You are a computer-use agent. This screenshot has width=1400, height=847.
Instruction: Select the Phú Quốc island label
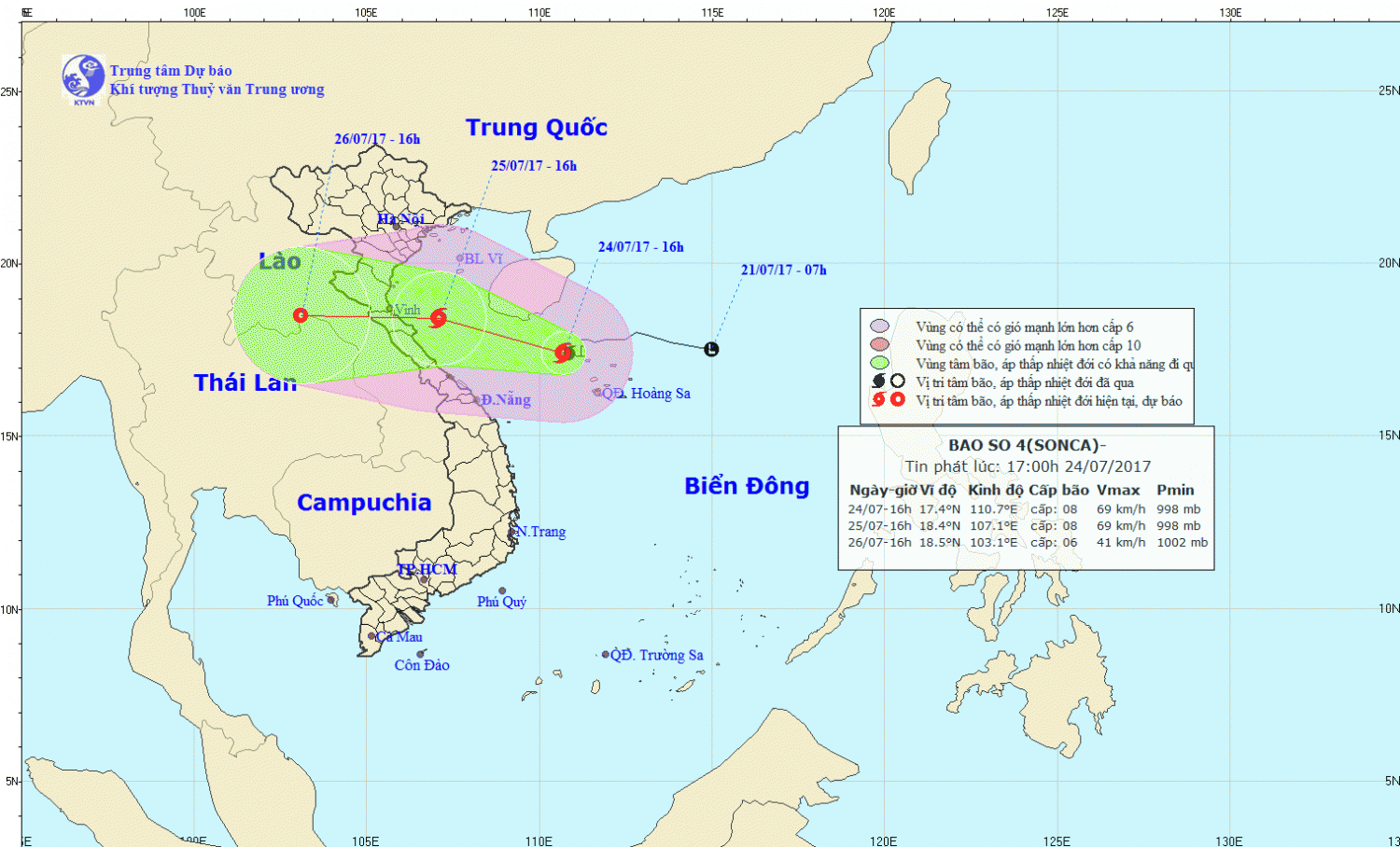(295, 601)
